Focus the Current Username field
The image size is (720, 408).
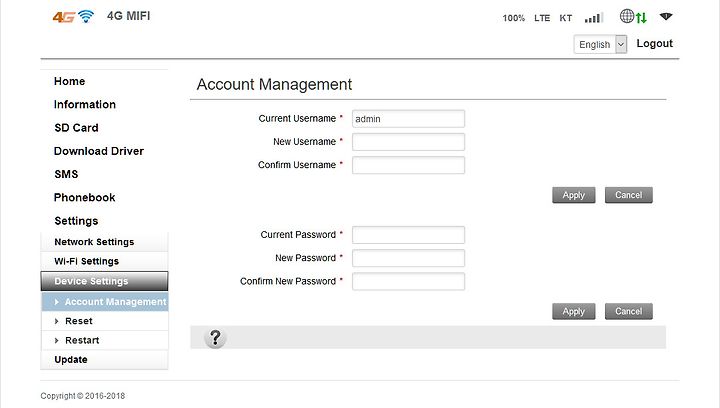(408, 119)
